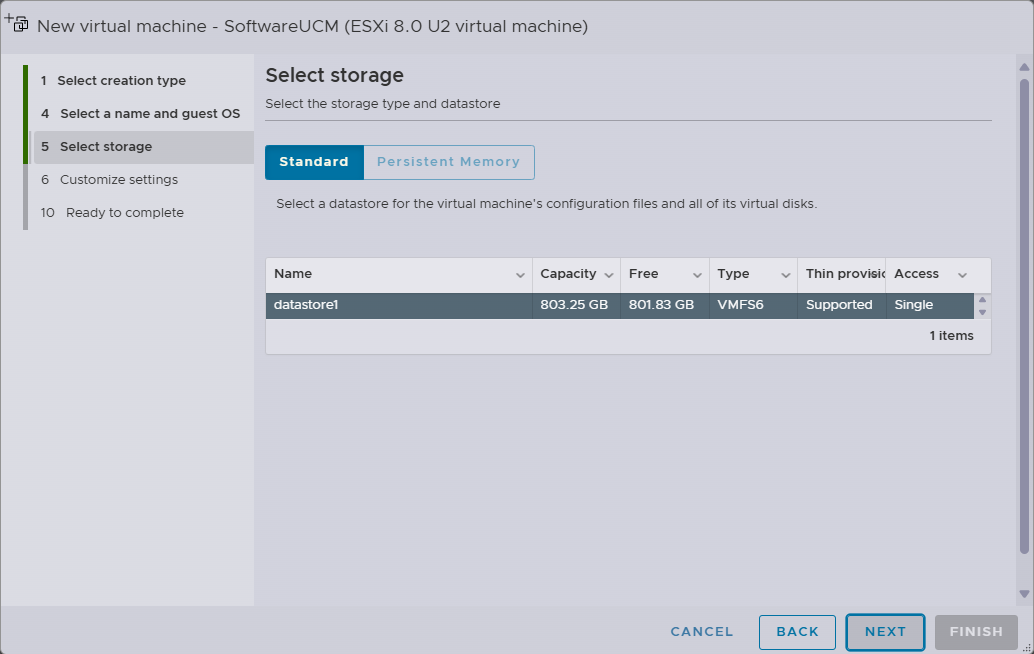The height and width of the screenshot is (654, 1034).
Task: Select step 5 Select storage
Action: coord(143,146)
